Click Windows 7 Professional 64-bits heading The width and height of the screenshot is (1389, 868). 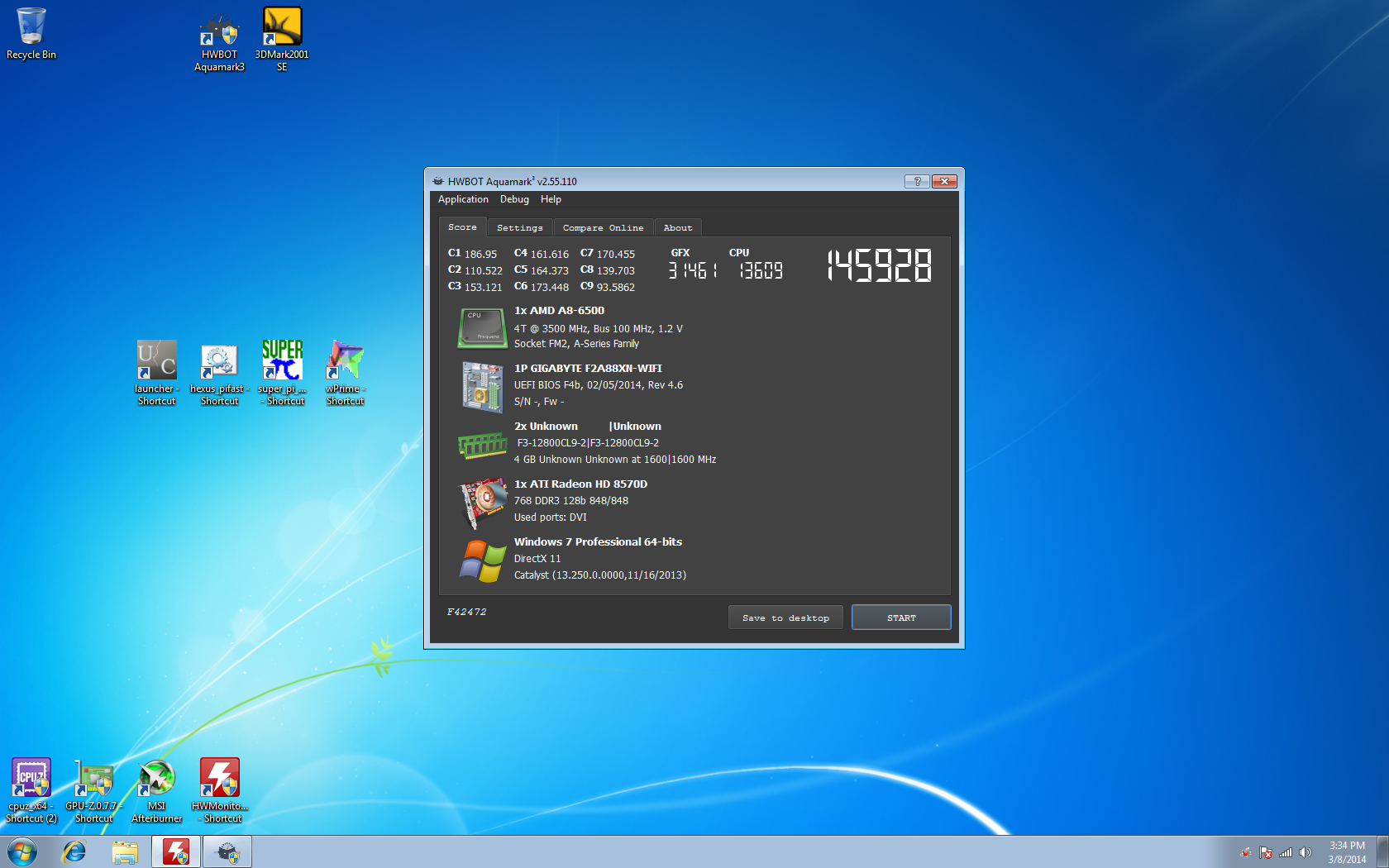click(x=598, y=542)
